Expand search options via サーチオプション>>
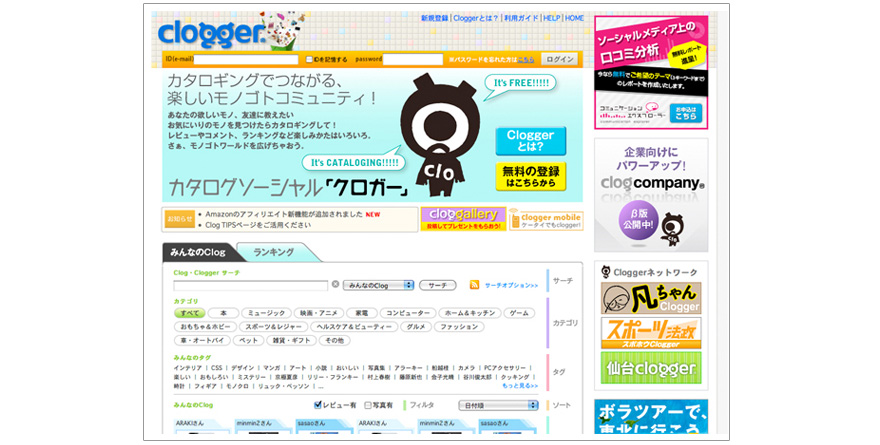The width and height of the screenshot is (880, 445). 511,285
